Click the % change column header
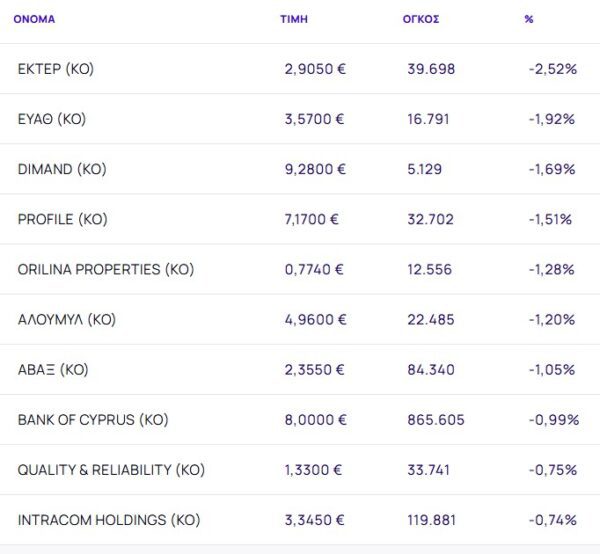The image size is (600, 554). tap(528, 19)
